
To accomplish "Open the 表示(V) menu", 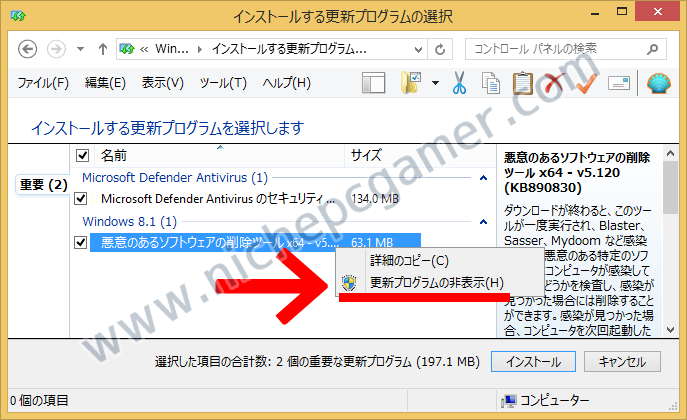I will coord(163,83).
